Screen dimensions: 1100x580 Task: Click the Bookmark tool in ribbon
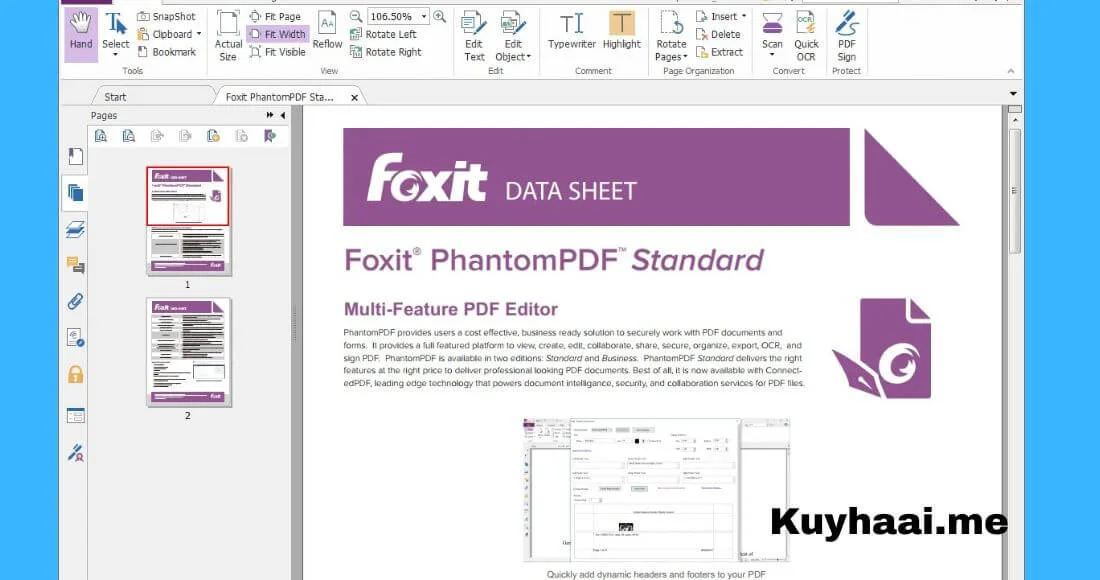click(x=166, y=52)
